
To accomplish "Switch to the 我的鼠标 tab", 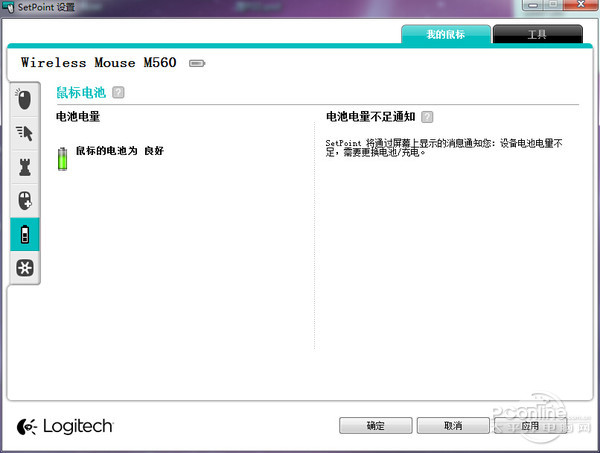I will pyautogui.click(x=446, y=34).
